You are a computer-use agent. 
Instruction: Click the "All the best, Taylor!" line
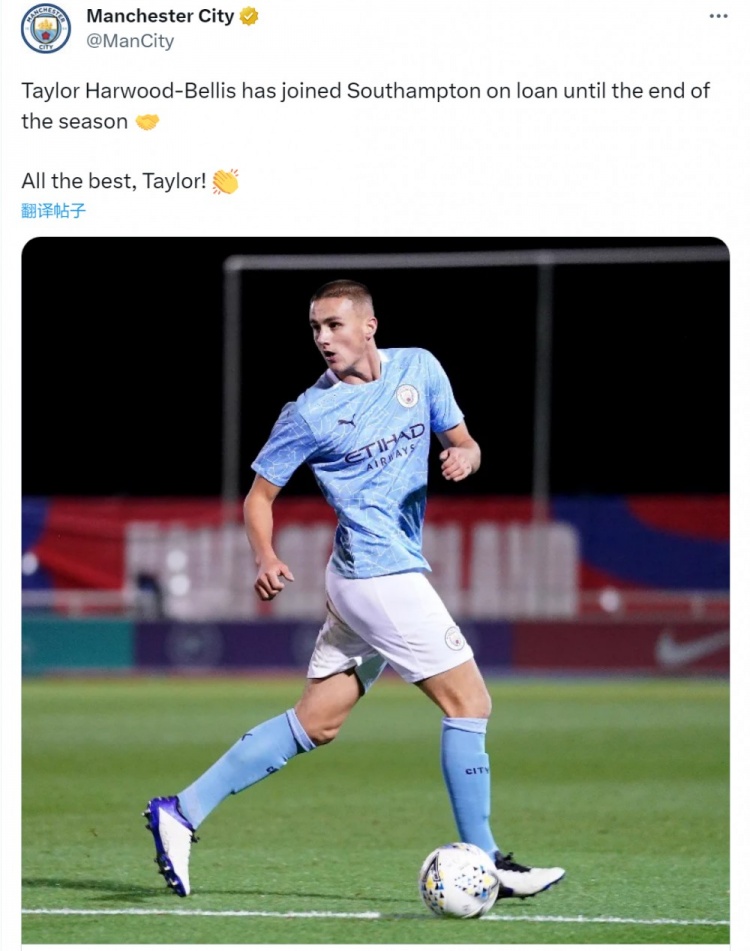click(114, 182)
